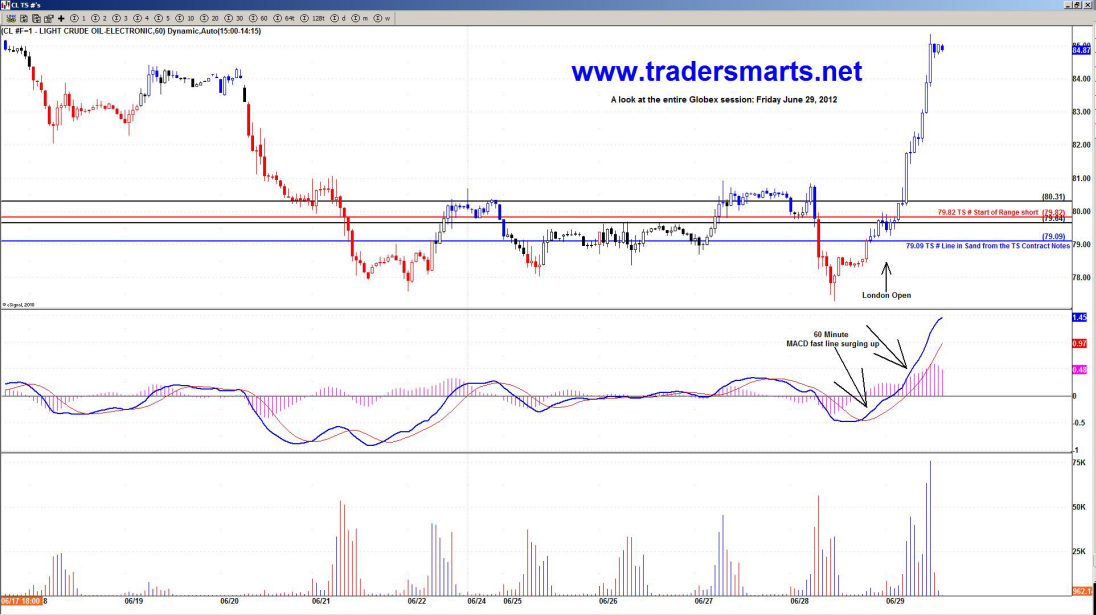Click the 84.87 current price tag

click(x=1081, y=50)
